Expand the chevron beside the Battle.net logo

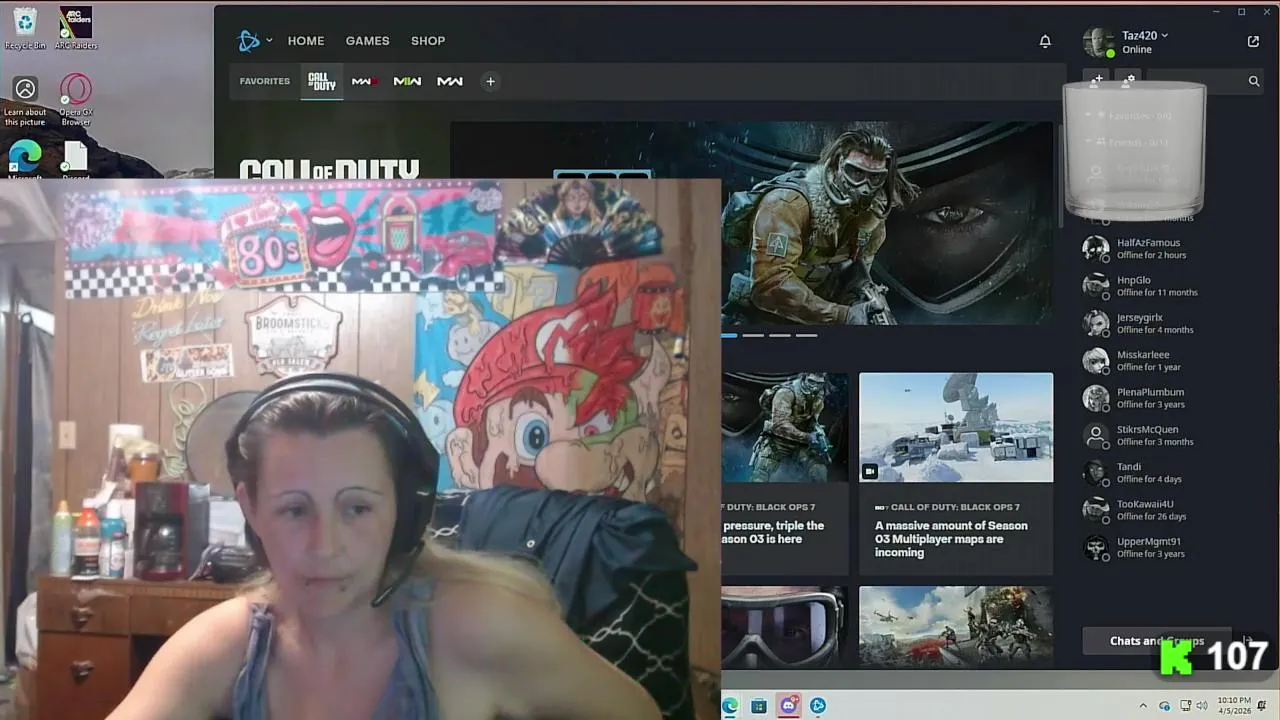coord(269,41)
